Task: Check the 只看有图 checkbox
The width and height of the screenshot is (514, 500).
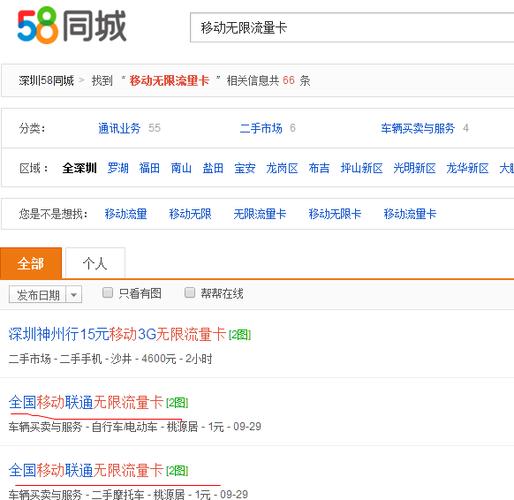Action: (x=107, y=293)
